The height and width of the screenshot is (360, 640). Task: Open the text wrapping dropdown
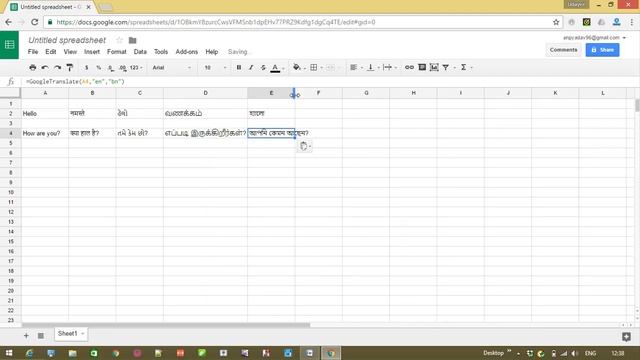[x=389, y=67]
